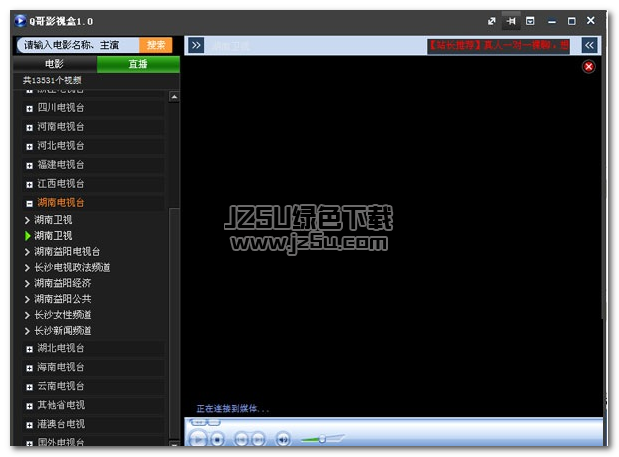Mute audio with the speaker icon
The width and height of the screenshot is (619, 457).
(x=283, y=439)
